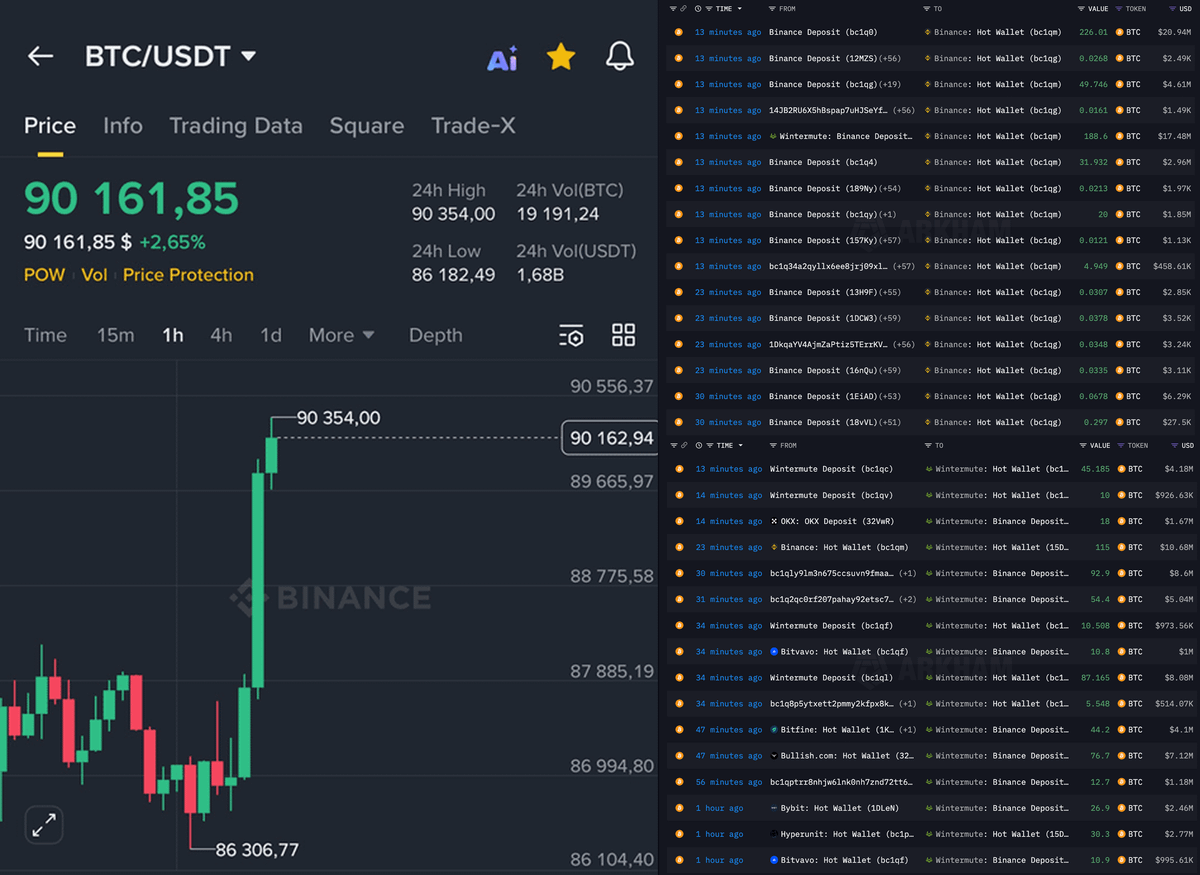Click TOKEN filter icon in Binance table
Screen dimensions: 1200x875
[x=1119, y=8]
